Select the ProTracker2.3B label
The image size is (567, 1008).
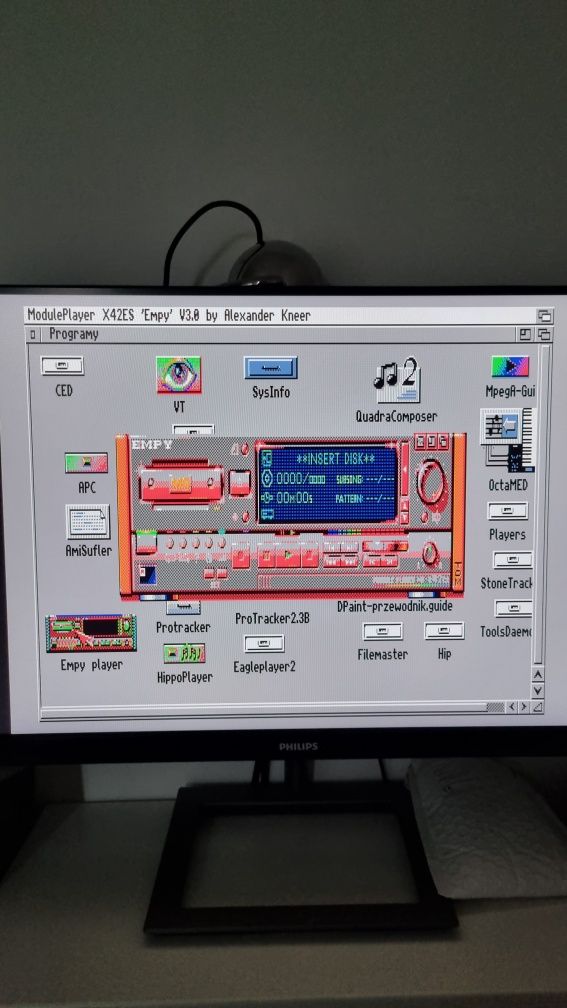(272, 618)
